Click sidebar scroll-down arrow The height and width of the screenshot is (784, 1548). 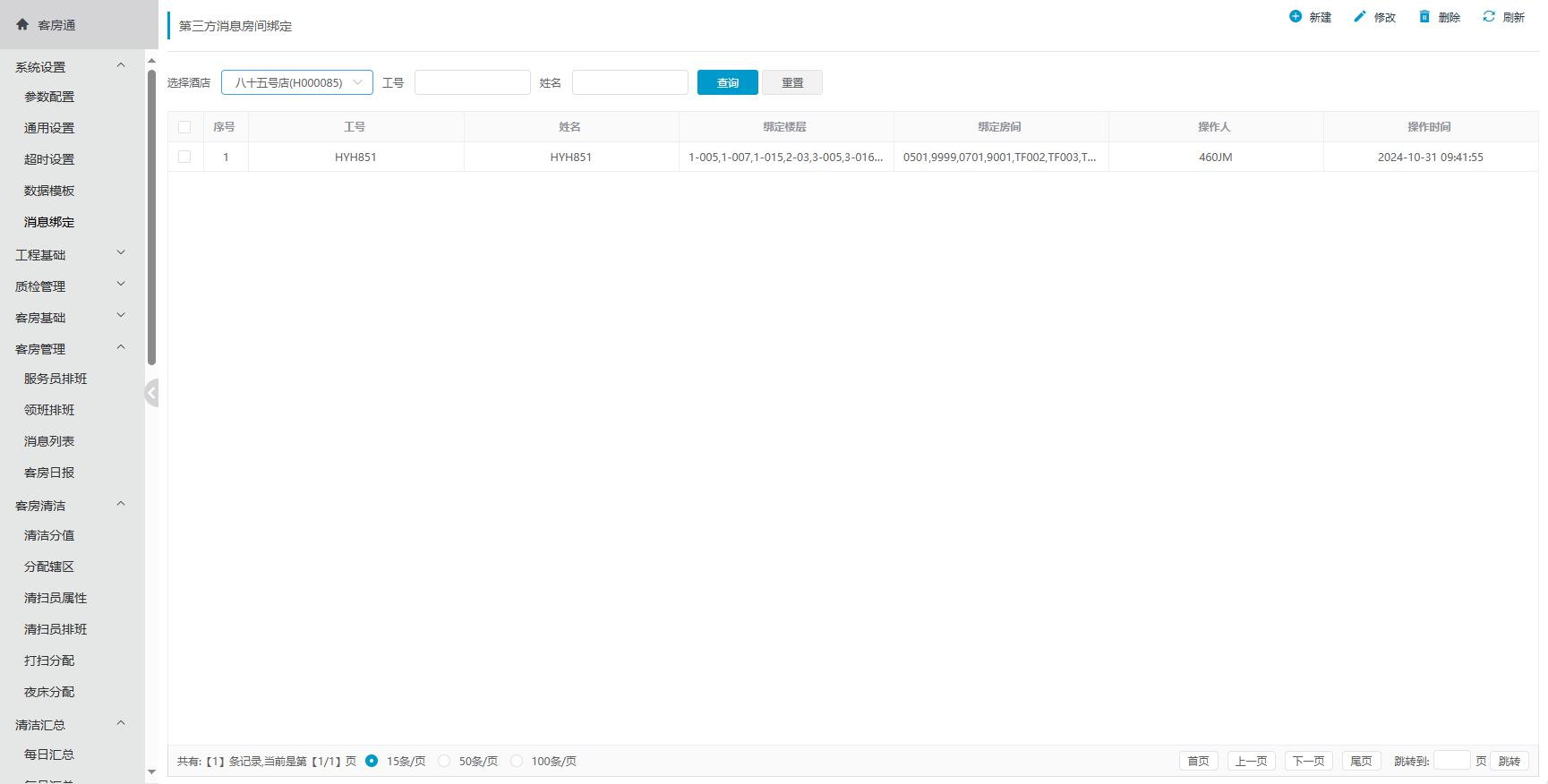click(151, 771)
